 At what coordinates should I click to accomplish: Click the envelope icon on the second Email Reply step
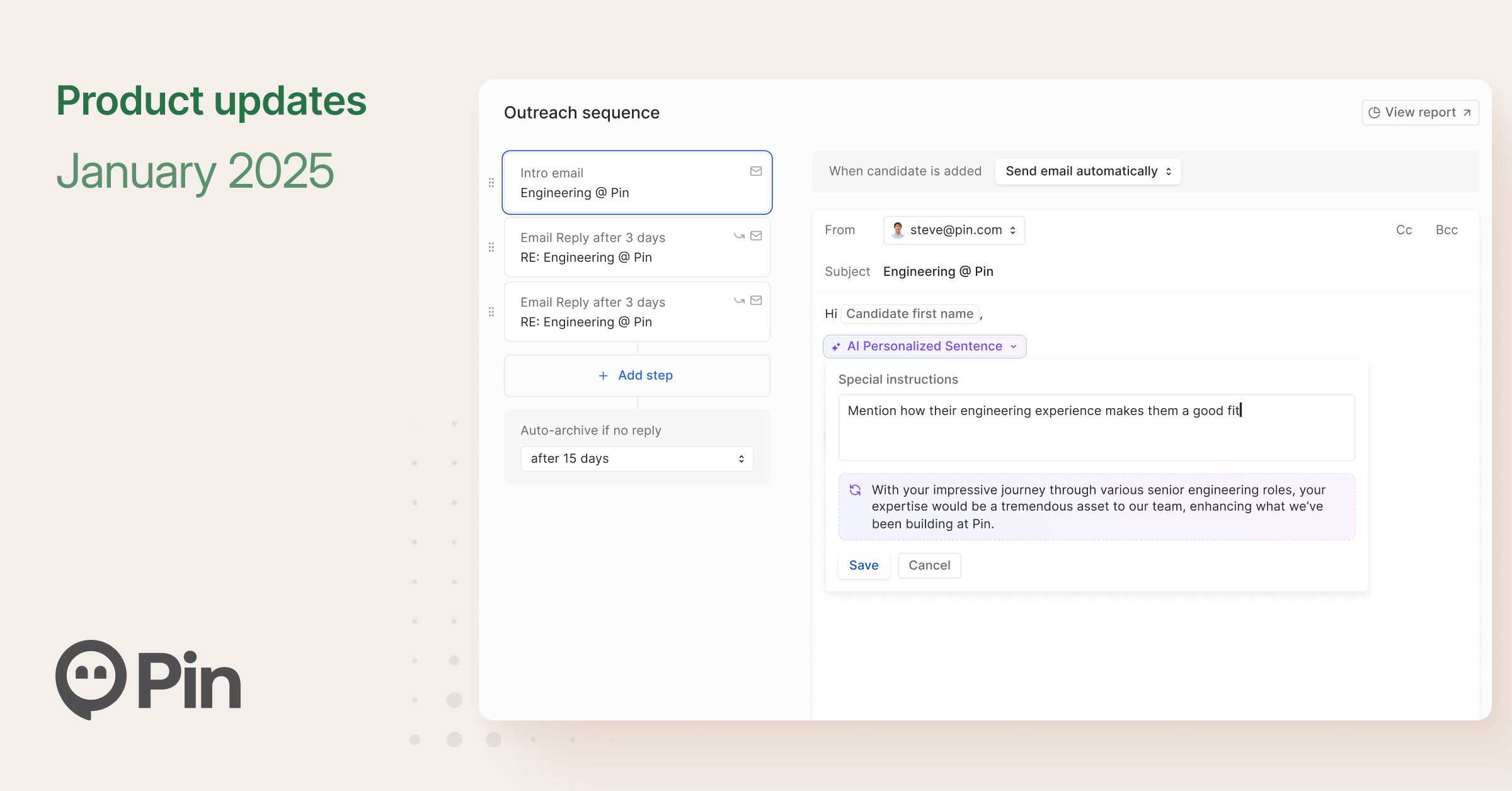click(x=755, y=300)
